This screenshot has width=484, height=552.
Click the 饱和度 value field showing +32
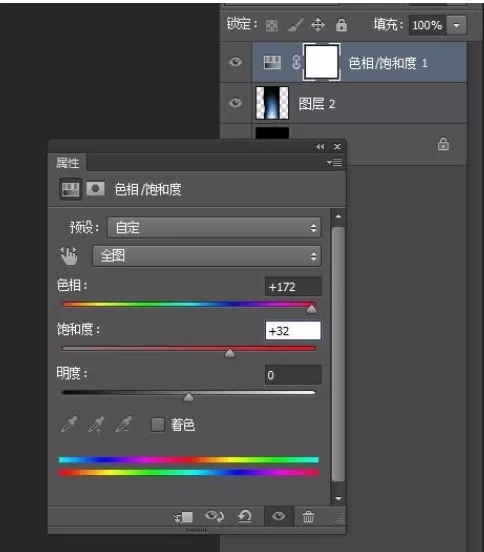point(293,331)
